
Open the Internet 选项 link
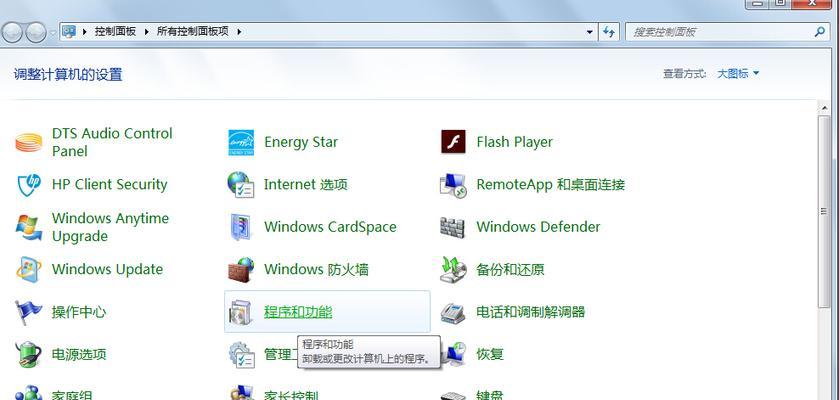(306, 185)
